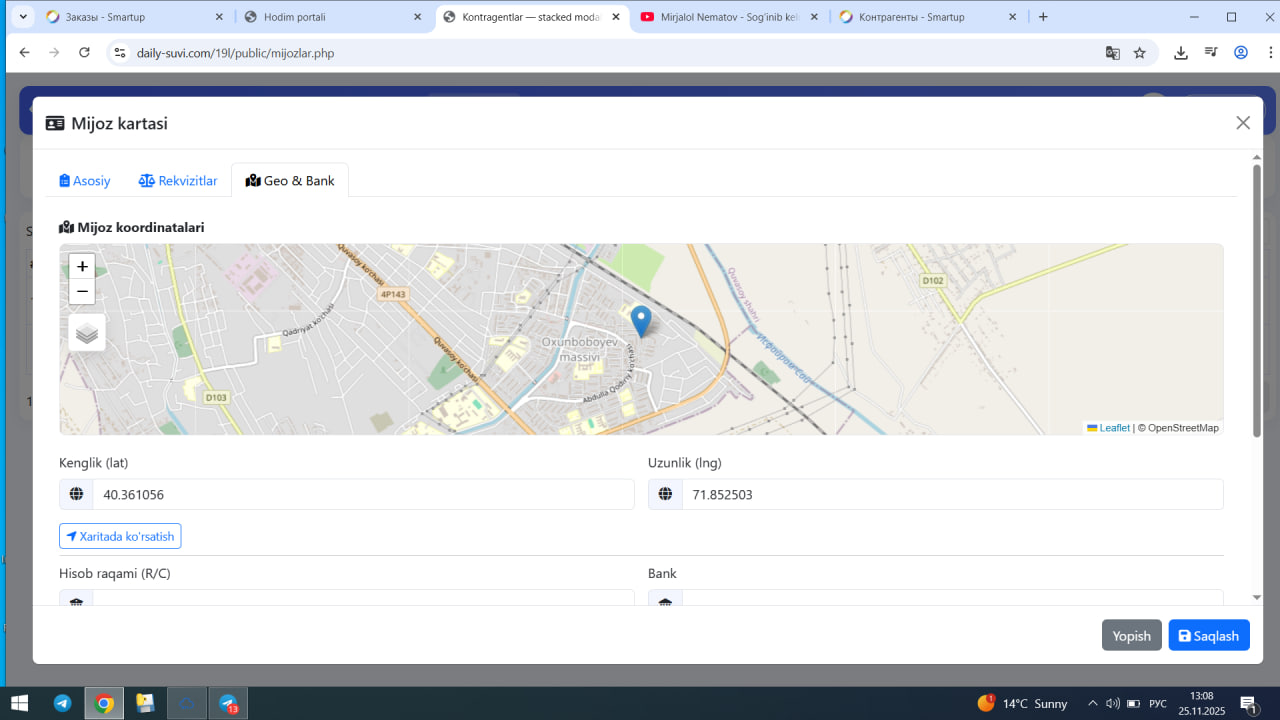Click the scrollbar down arrow in modal
This screenshot has height=720, width=1280.
pos(1257,597)
